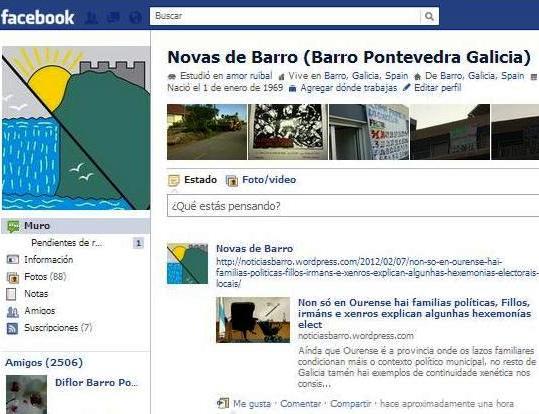Click the search magnifier button
The height and width of the screenshot is (414, 539).
(x=429, y=16)
